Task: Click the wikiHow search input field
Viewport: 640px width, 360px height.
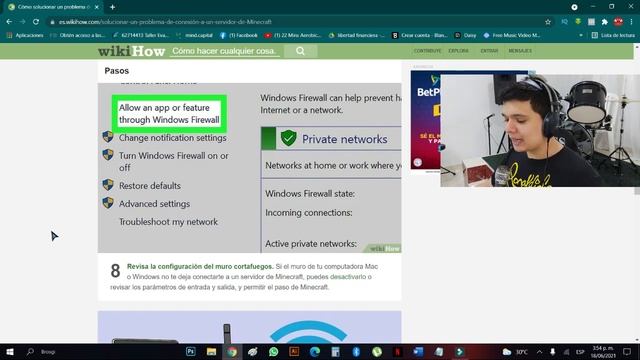Action: coord(224,51)
